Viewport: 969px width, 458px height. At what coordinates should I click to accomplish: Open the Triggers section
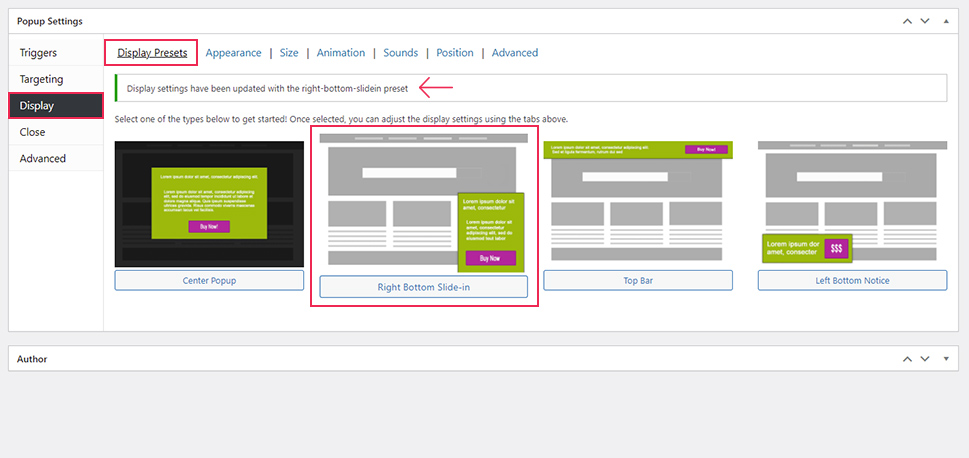click(38, 53)
